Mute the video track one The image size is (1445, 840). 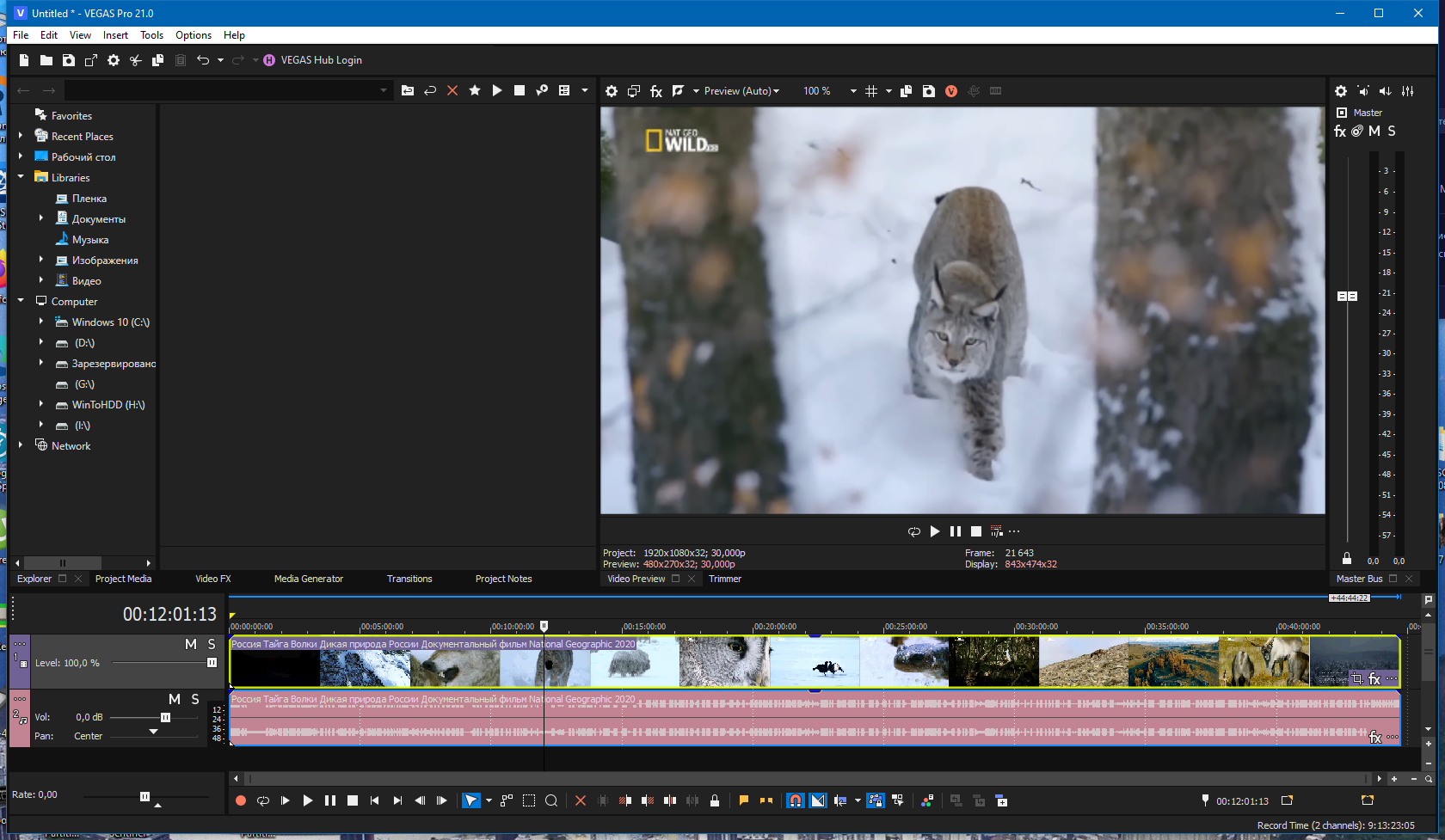pos(191,644)
